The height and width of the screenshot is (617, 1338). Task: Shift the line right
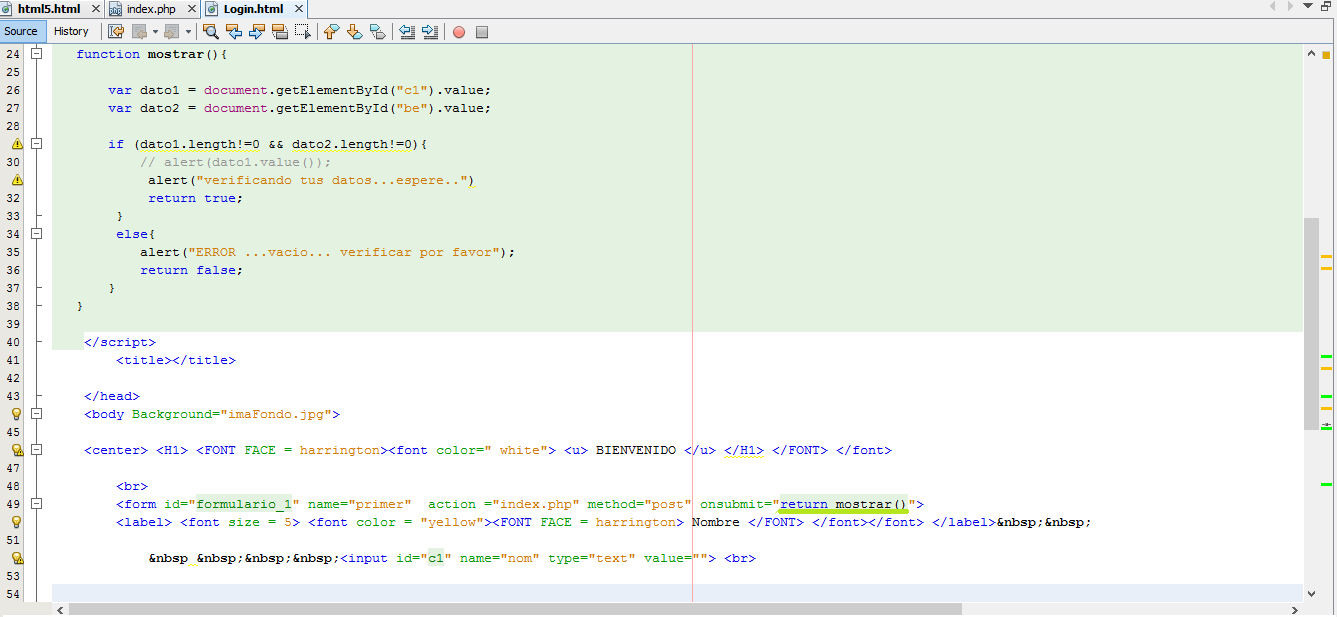point(430,32)
